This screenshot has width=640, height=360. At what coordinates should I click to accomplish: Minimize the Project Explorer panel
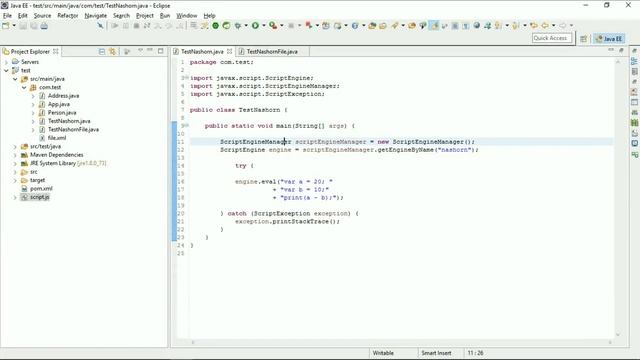coord(150,51)
